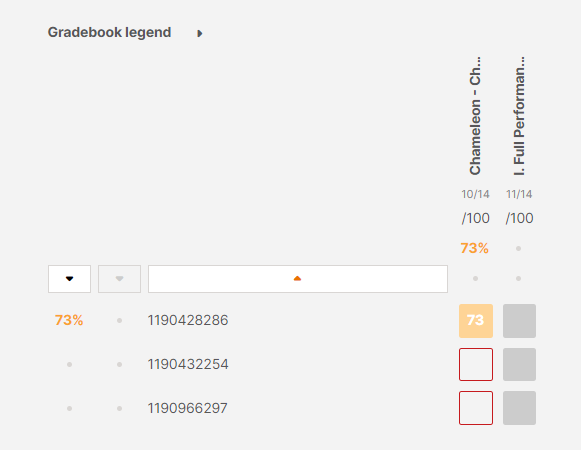Click the 10/14 date under Chameleon
581x450 pixels.
475,194
